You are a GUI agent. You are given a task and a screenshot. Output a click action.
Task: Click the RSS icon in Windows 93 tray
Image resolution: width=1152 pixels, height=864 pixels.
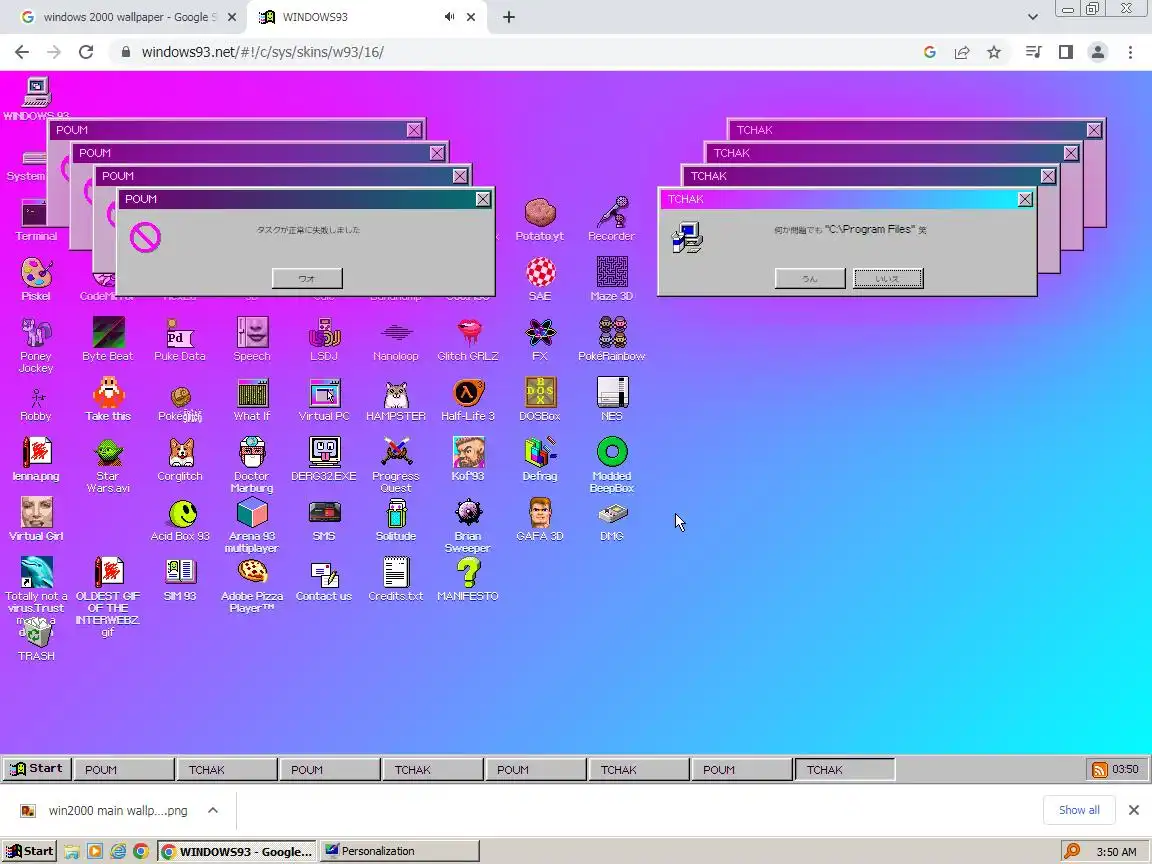[1100, 769]
